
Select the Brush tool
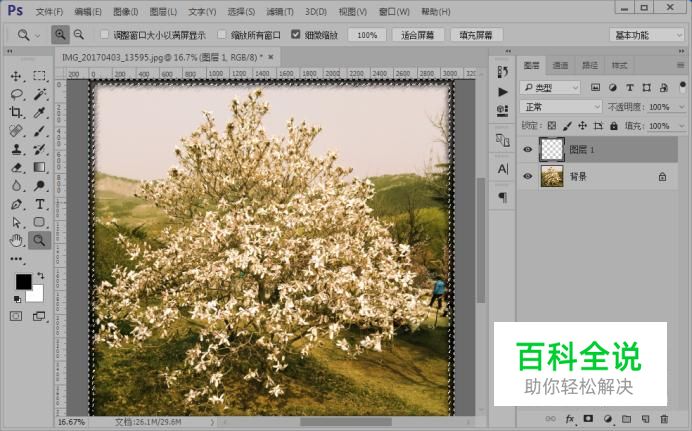click(39, 131)
